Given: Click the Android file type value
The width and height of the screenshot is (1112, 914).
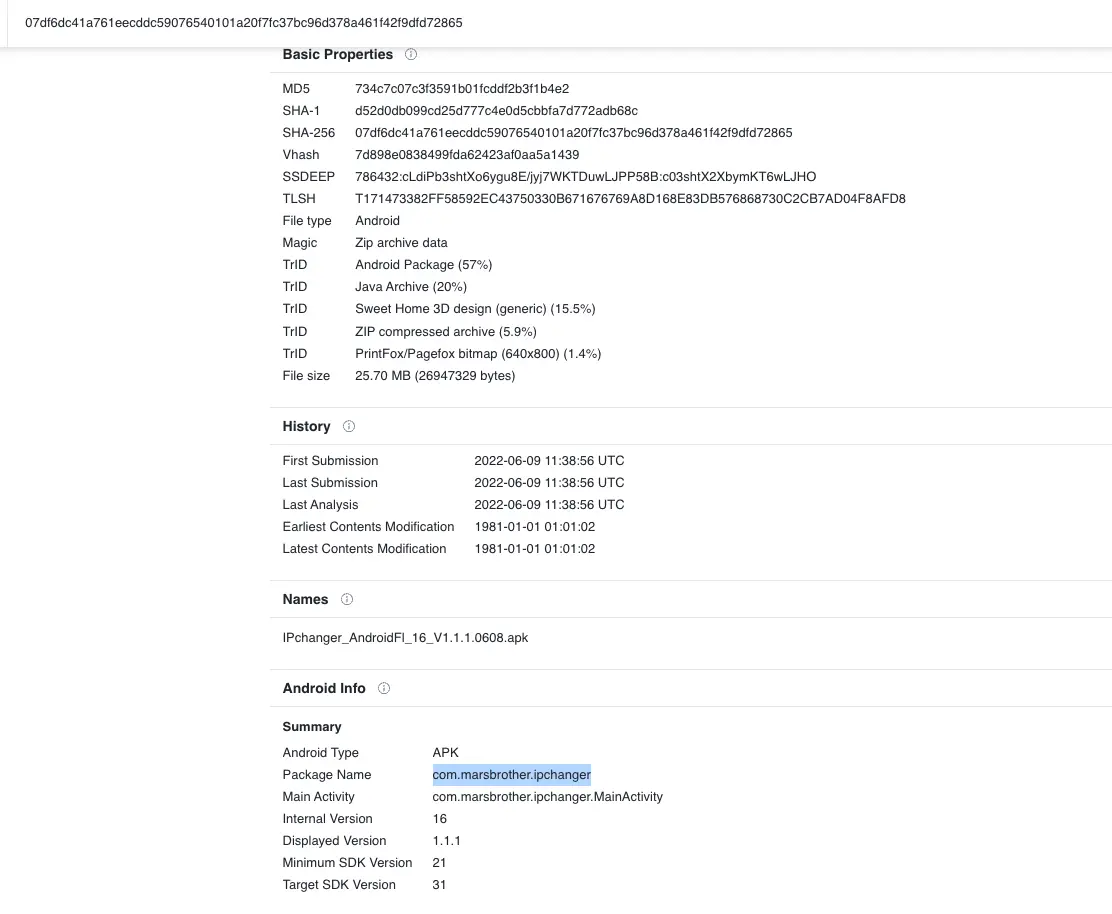Looking at the screenshot, I should click(x=377, y=220).
